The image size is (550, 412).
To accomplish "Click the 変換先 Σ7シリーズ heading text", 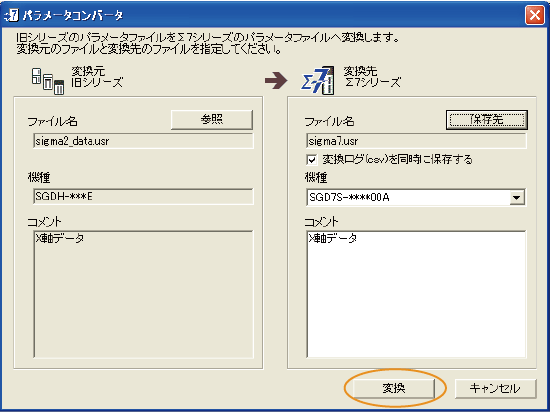I will point(372,77).
